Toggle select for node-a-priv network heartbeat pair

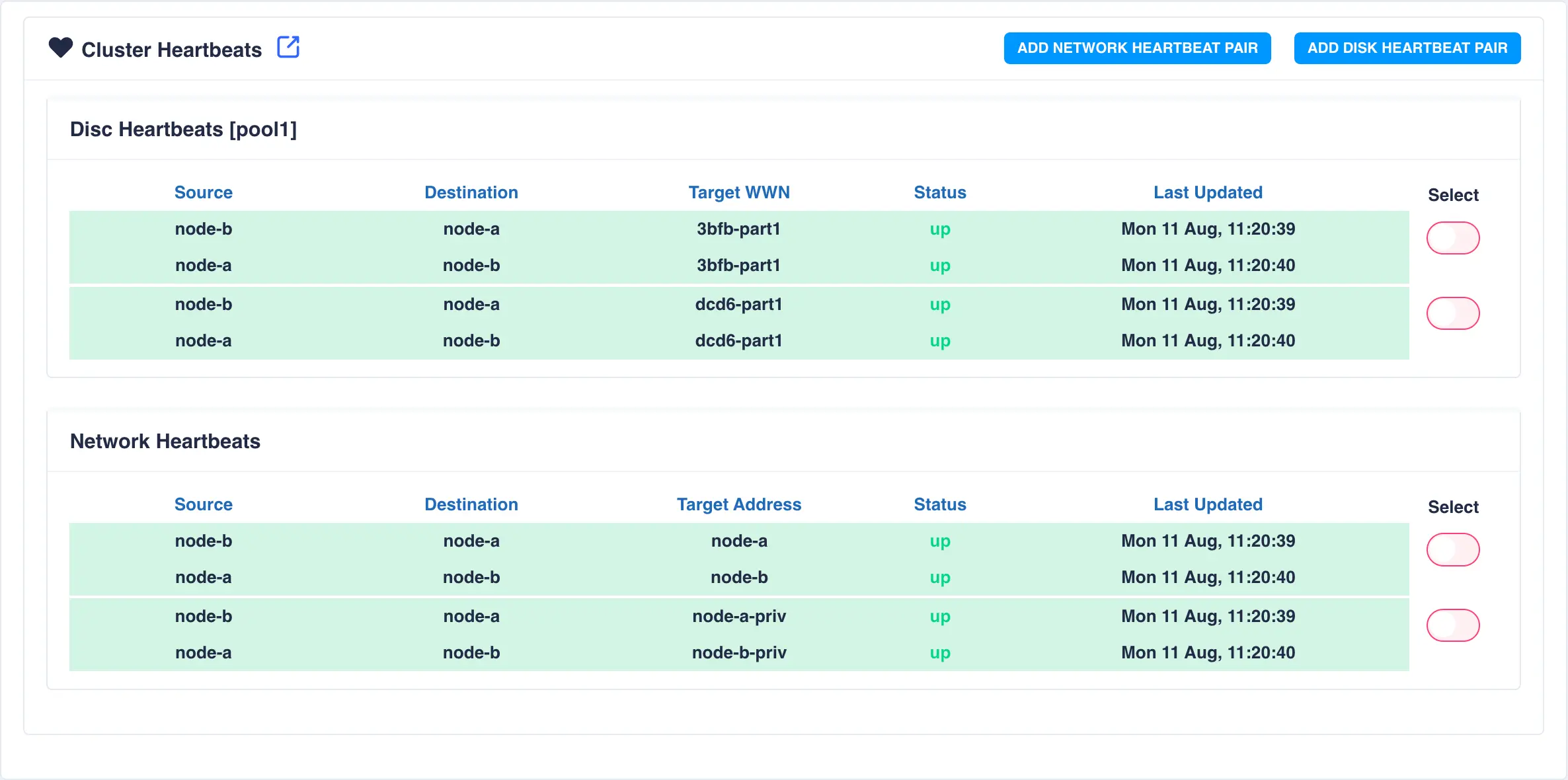1452,625
